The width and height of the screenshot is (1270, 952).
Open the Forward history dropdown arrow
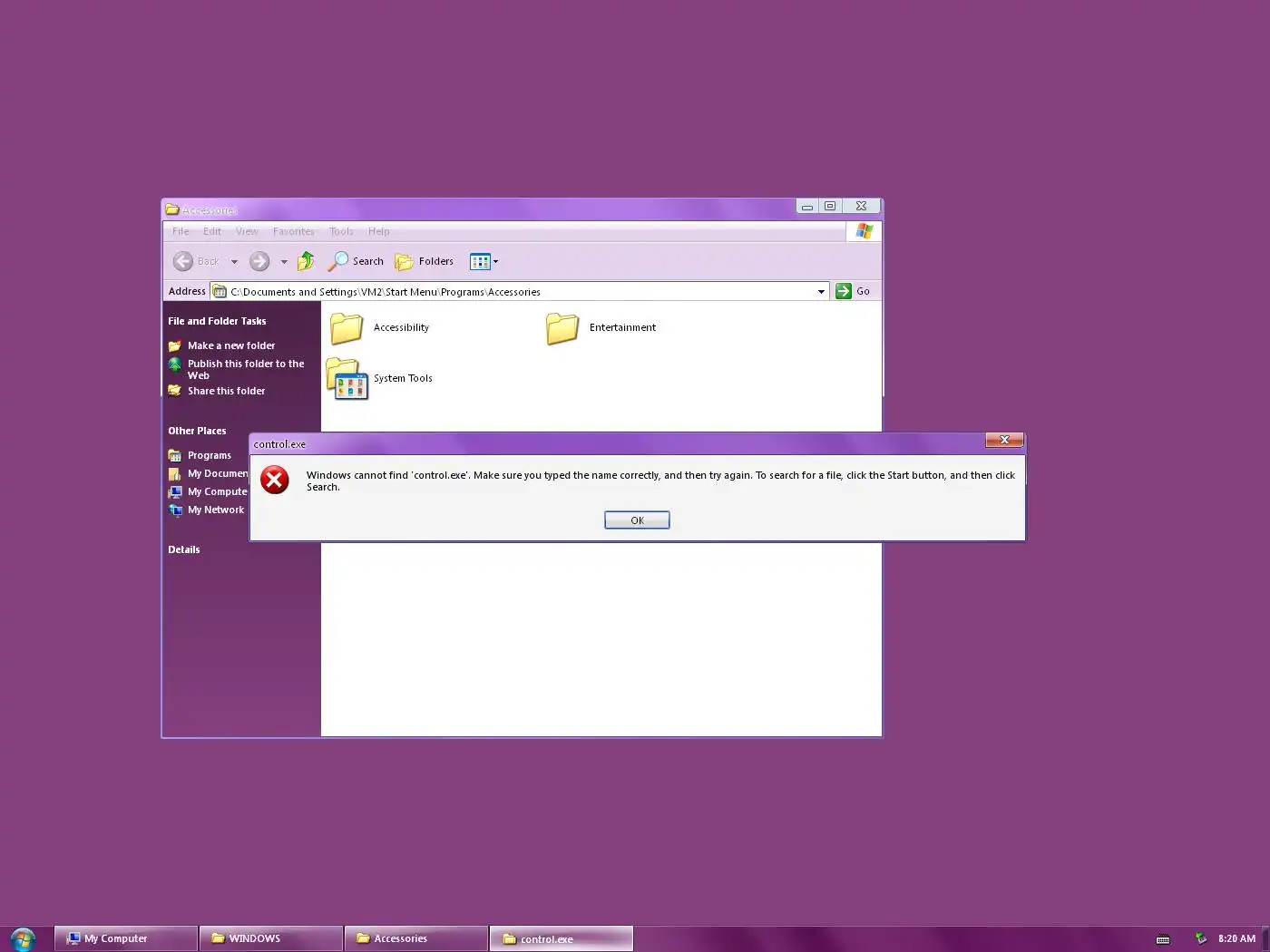pyautogui.click(x=284, y=262)
